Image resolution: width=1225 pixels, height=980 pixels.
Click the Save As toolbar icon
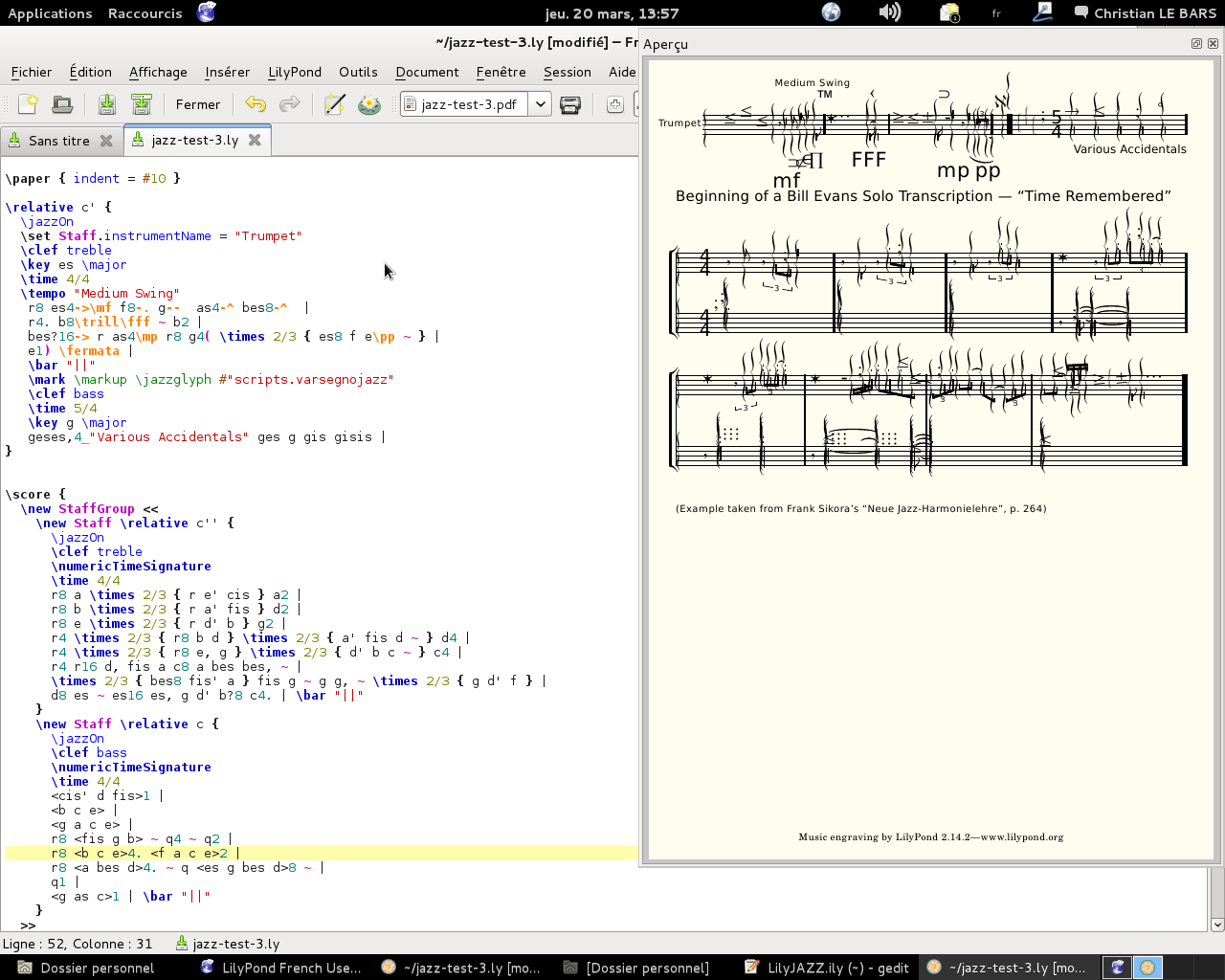click(x=142, y=104)
